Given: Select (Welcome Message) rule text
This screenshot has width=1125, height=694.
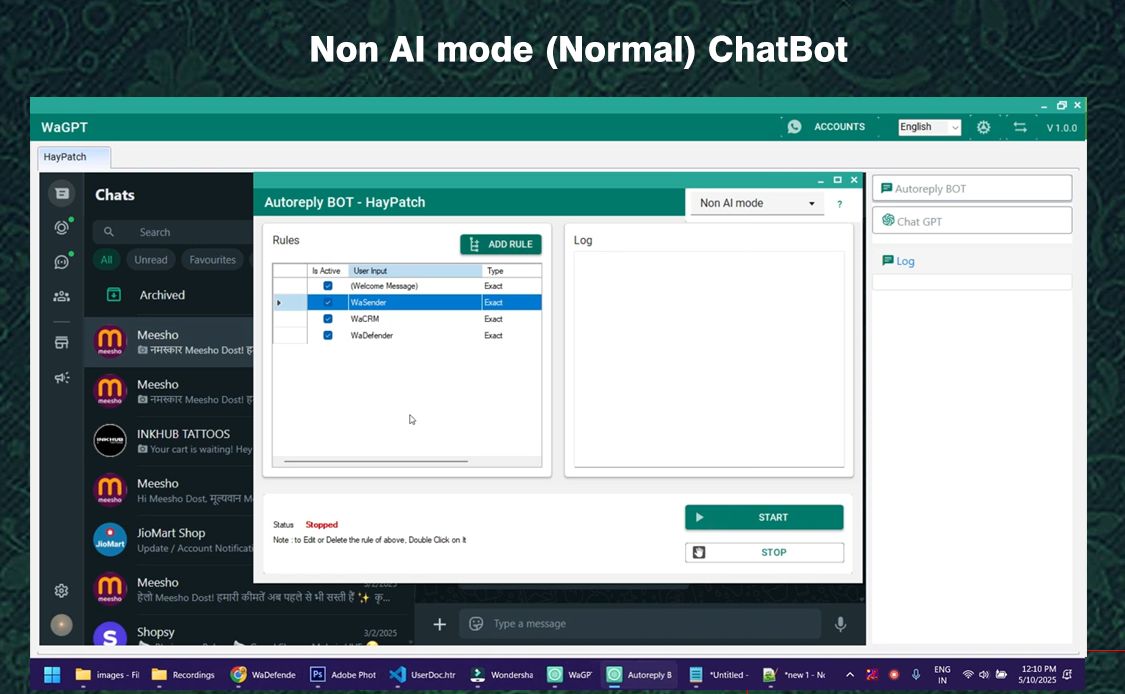Looking at the screenshot, I should (x=384, y=286).
